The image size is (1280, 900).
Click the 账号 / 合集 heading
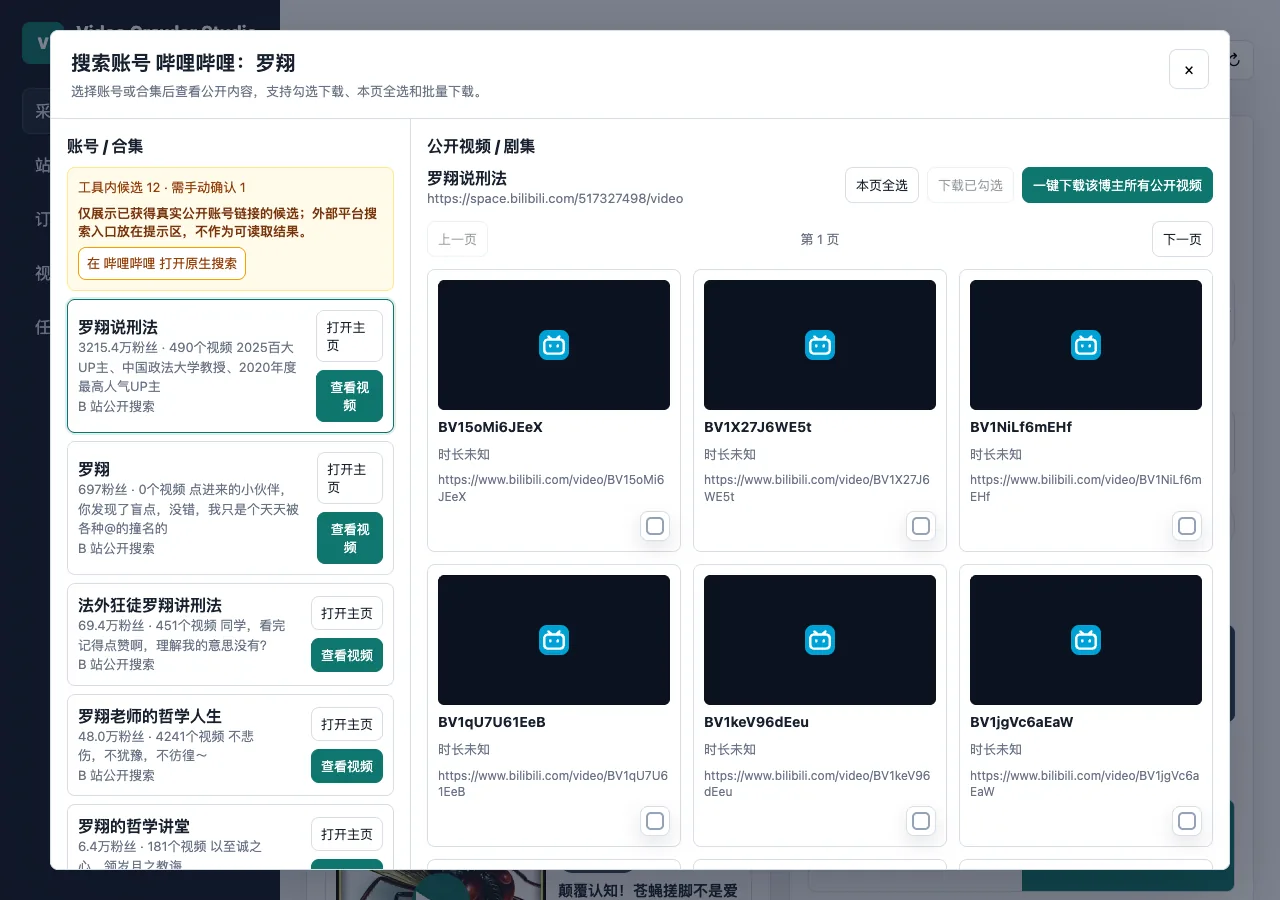pyautogui.click(x=105, y=146)
